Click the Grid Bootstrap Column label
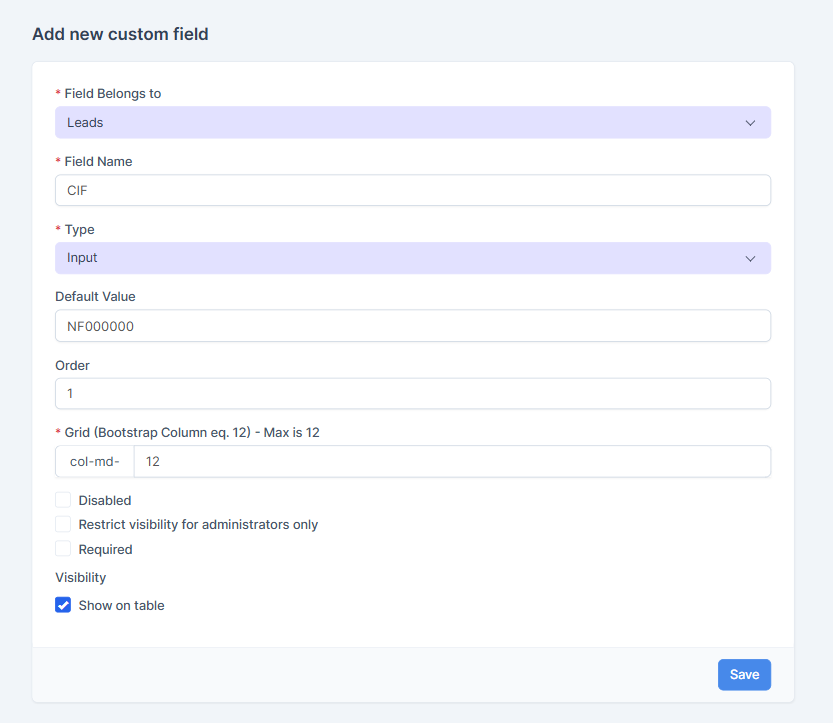The width and height of the screenshot is (833, 723). tap(192, 432)
